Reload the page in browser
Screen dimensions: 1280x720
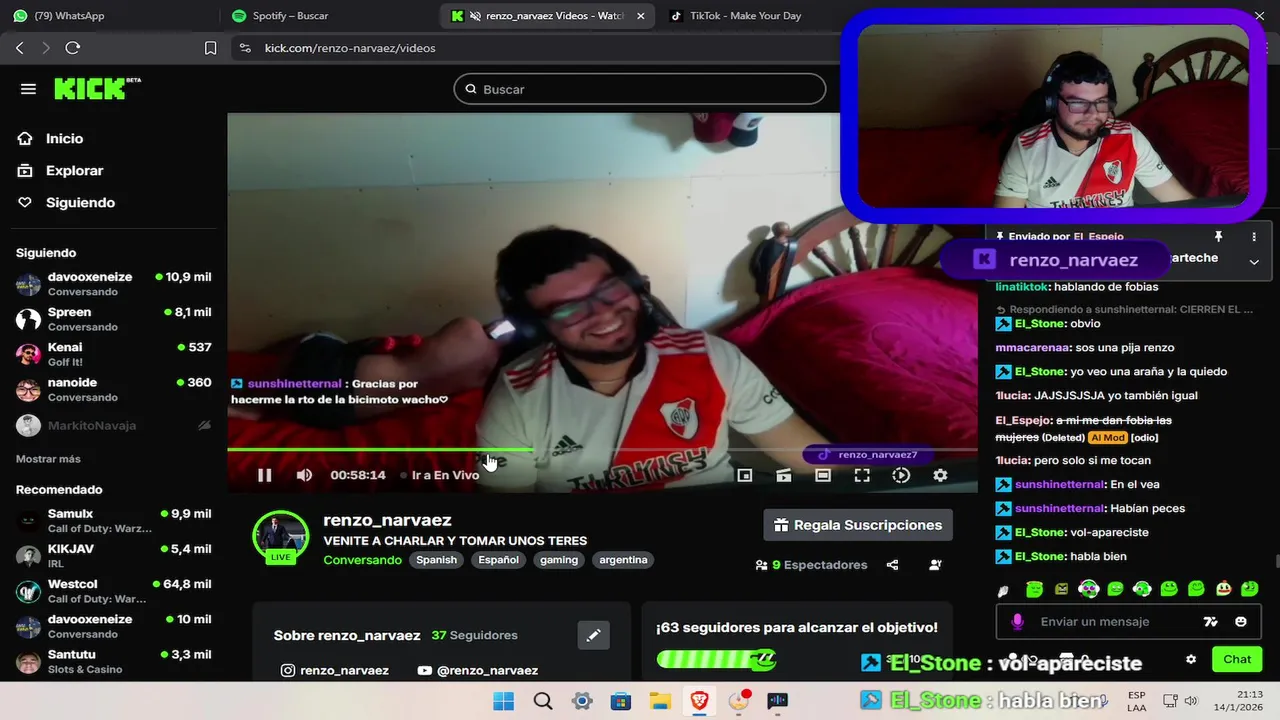(x=72, y=48)
